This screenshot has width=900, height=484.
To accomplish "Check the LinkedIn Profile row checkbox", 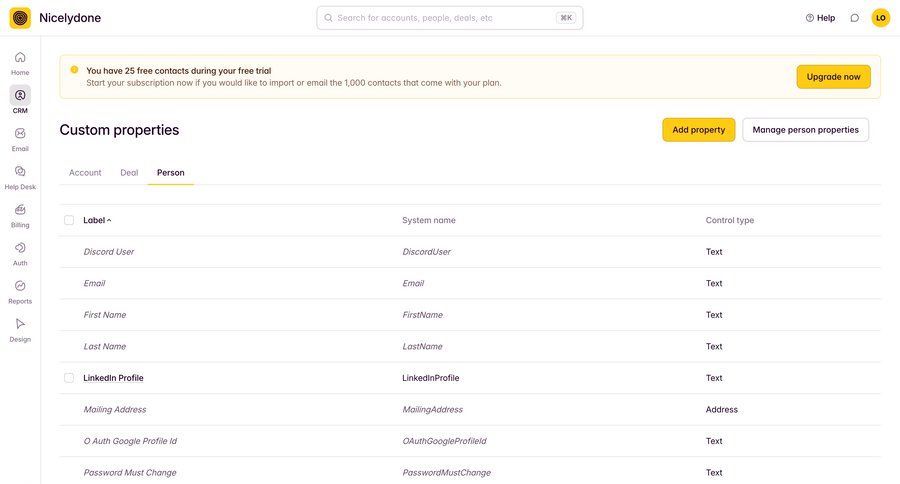I will point(69,378).
